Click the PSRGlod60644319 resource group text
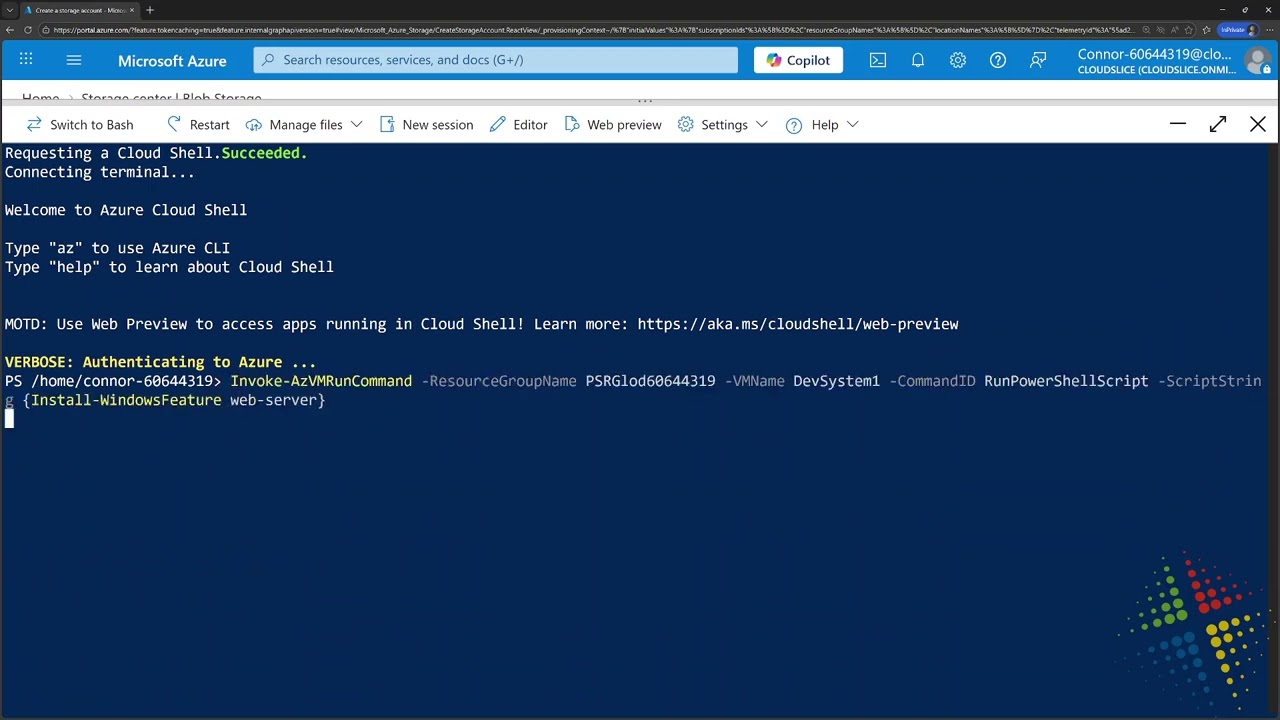Image resolution: width=1280 pixels, height=720 pixels. [x=650, y=381]
